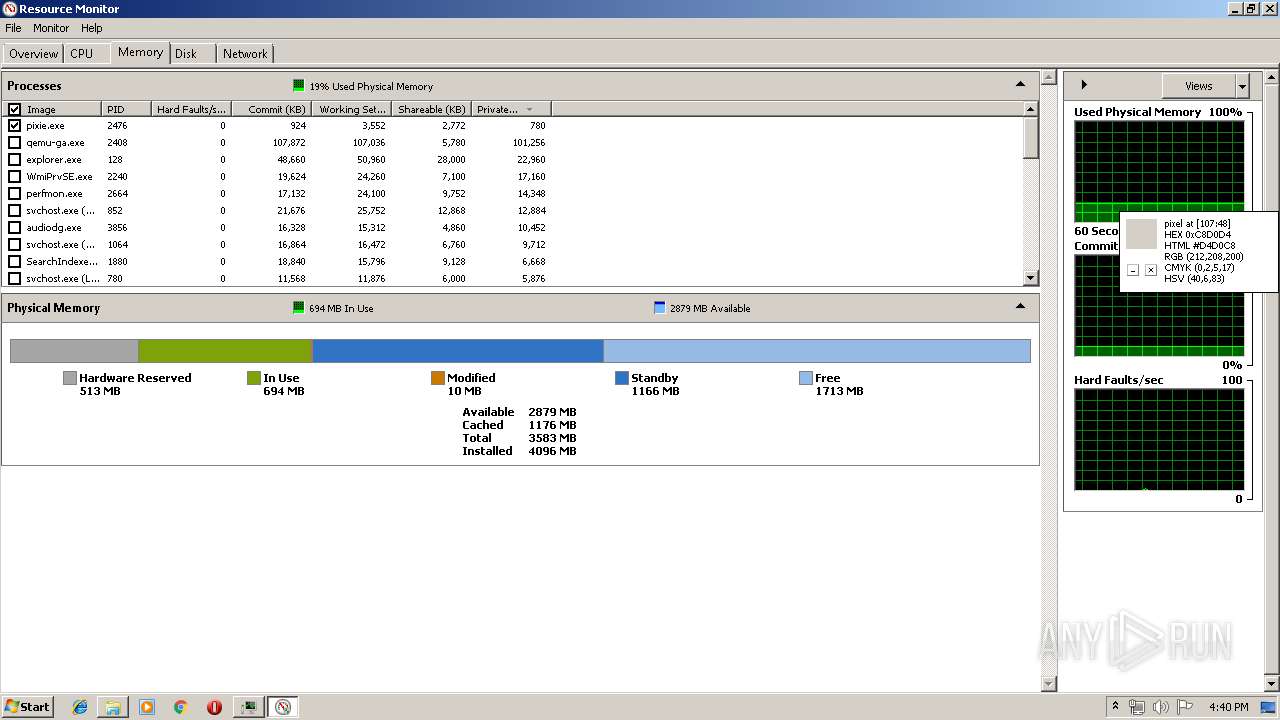Screen dimensions: 1280x720
Task: Click the In Use green swatch
Action: (253, 378)
